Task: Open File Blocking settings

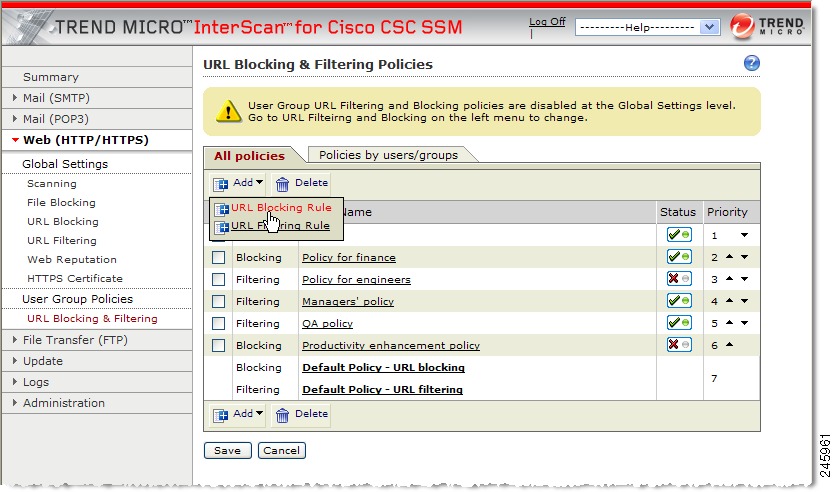Action: (61, 203)
